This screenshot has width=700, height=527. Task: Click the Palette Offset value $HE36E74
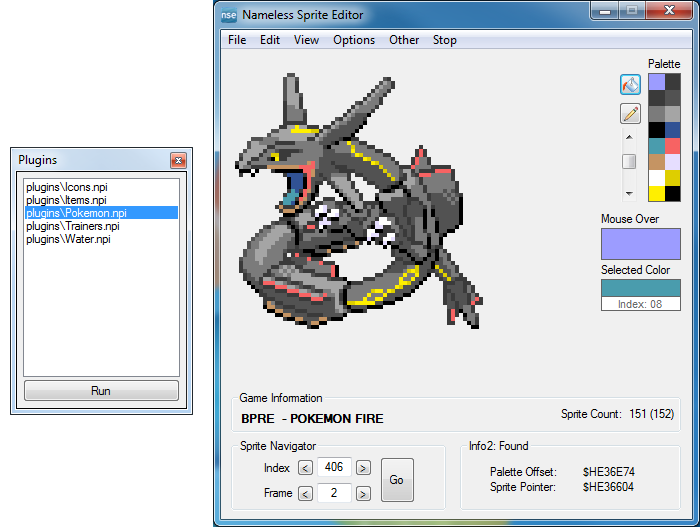pos(609,472)
